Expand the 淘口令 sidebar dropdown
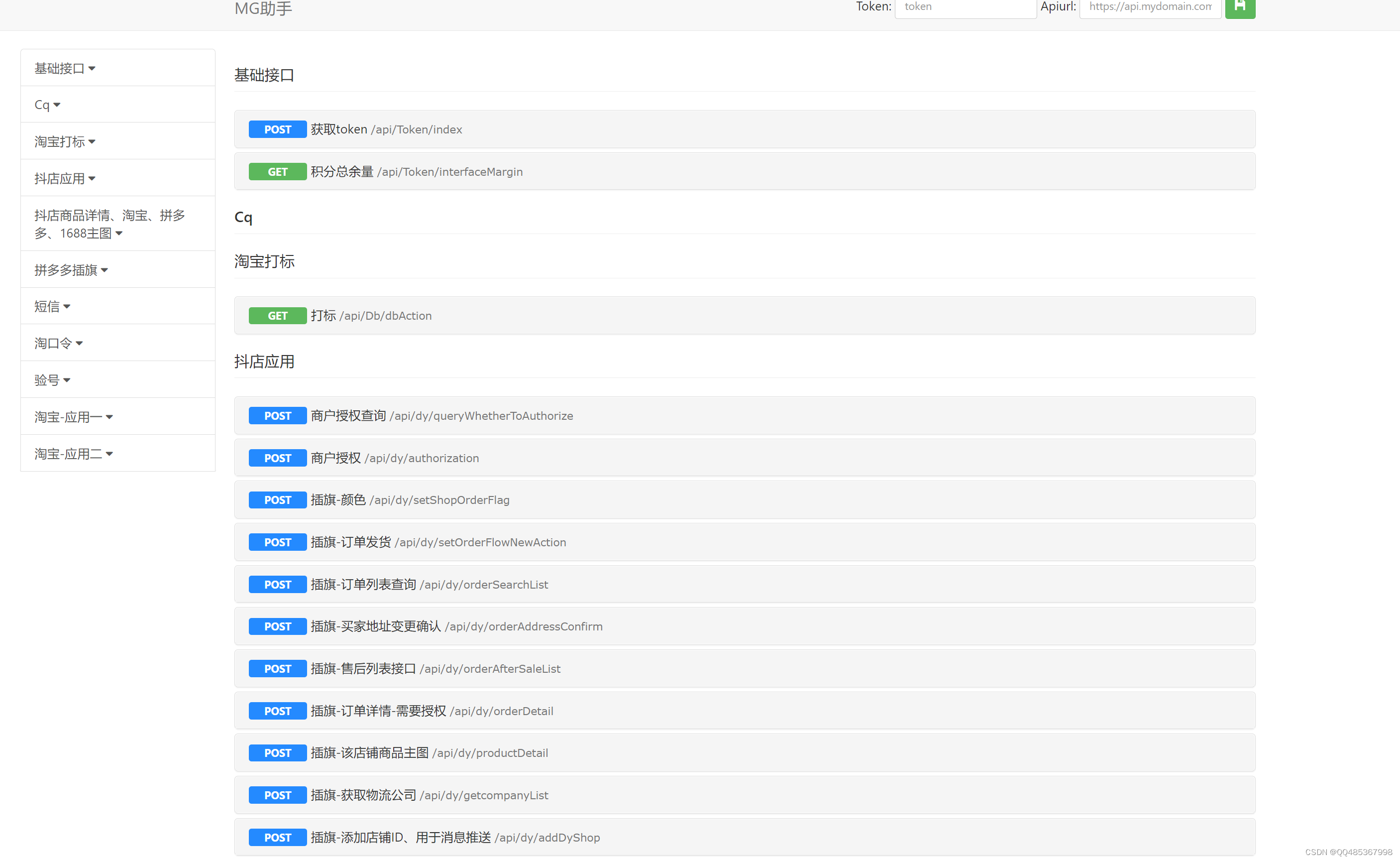 click(x=58, y=343)
